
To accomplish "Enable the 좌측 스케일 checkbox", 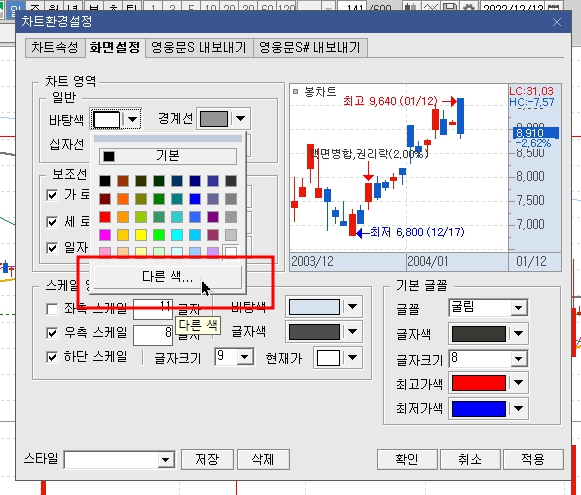I will (x=52, y=309).
